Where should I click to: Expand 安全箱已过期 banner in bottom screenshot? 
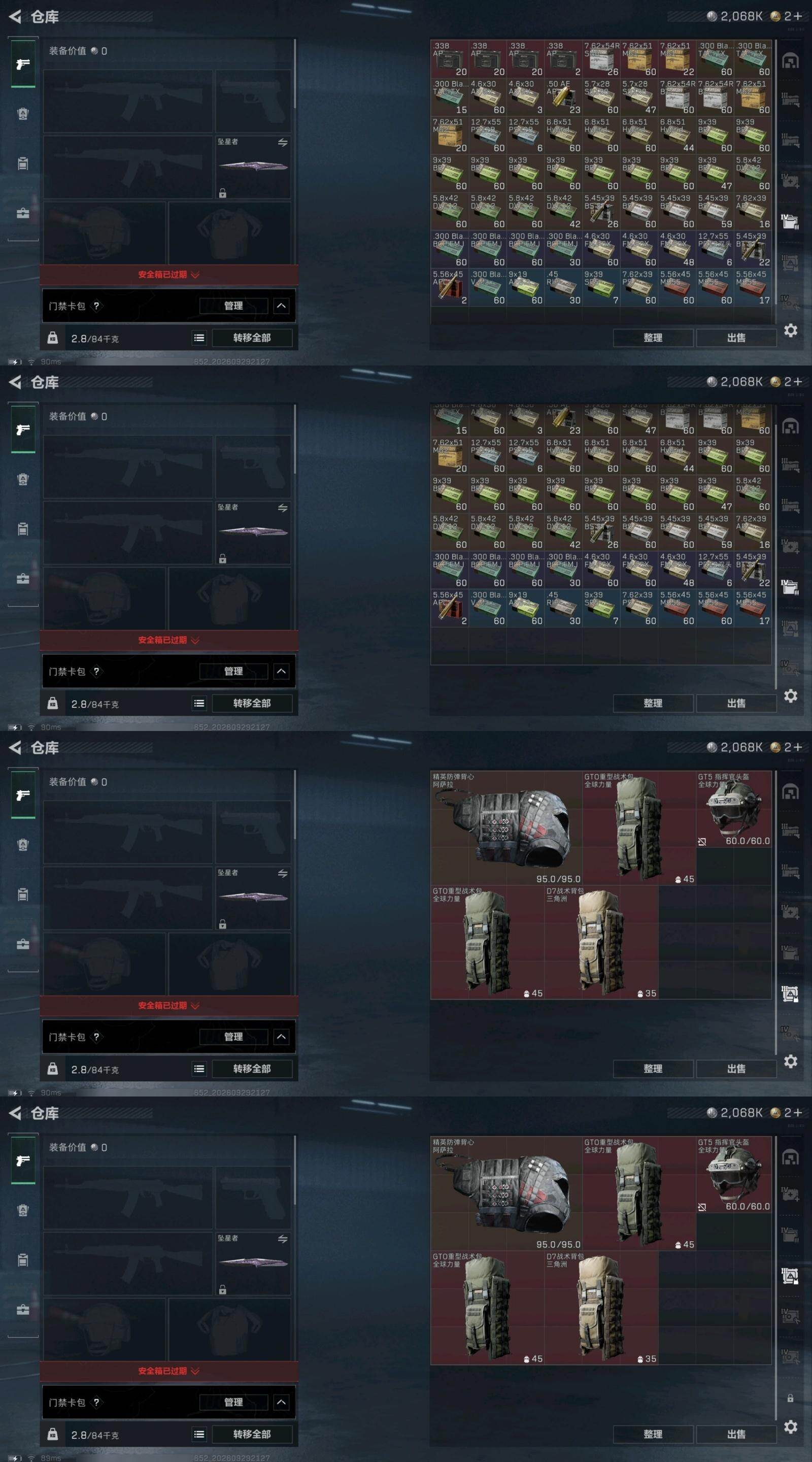(x=168, y=1371)
